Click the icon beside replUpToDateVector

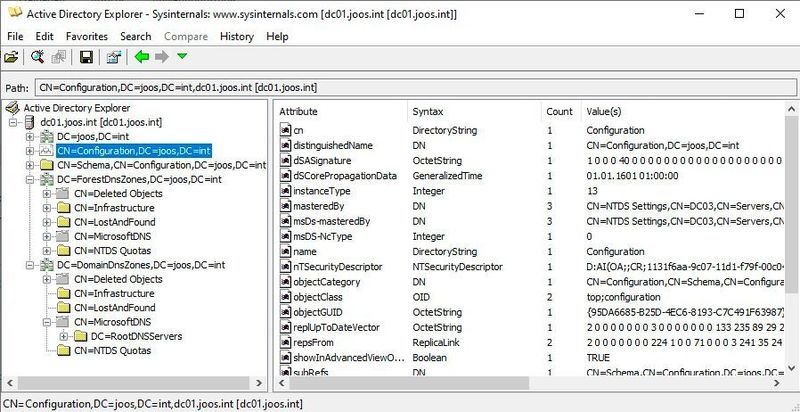click(x=285, y=327)
